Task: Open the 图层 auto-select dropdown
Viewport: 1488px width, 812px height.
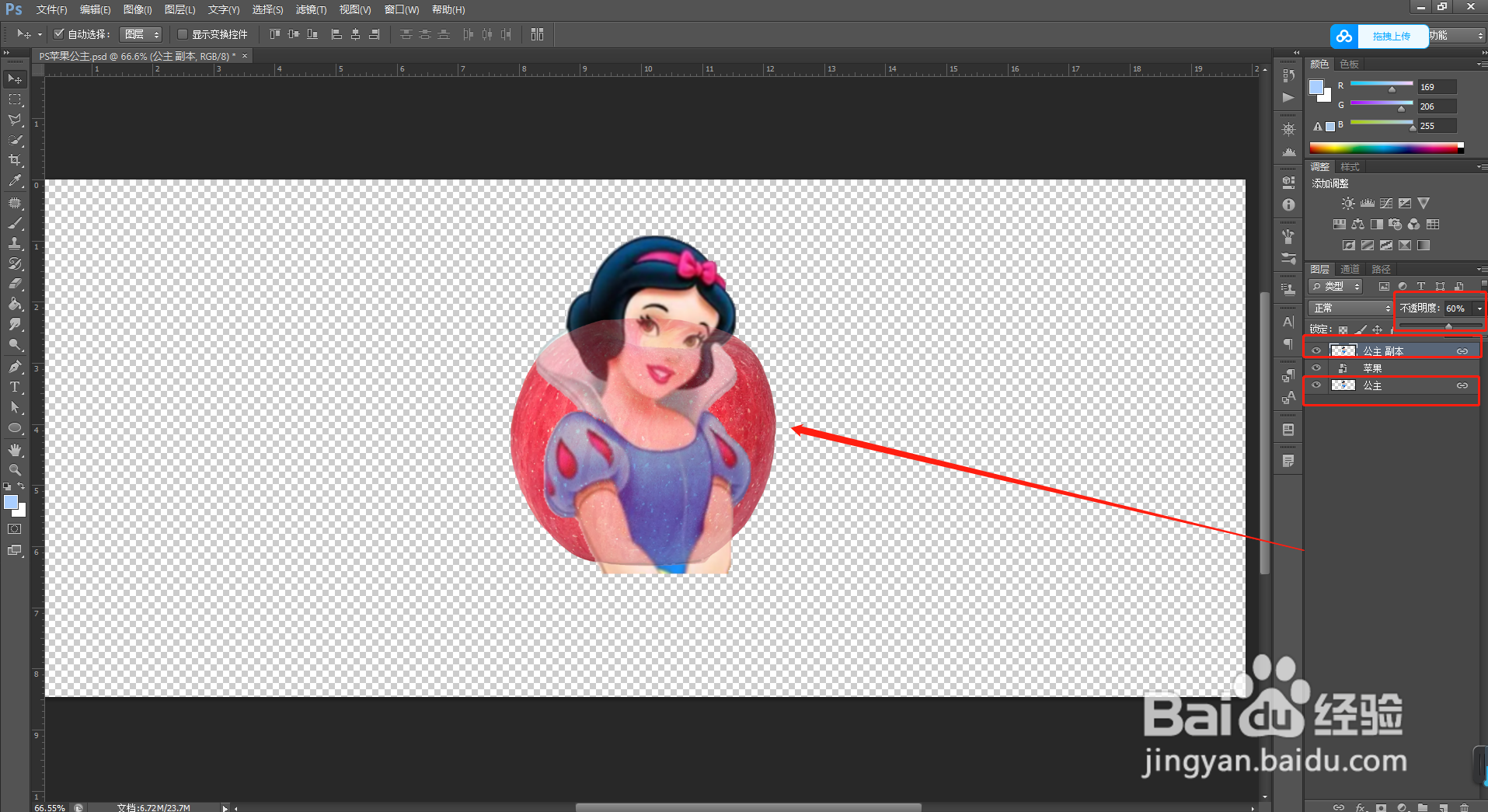Action: pos(141,34)
